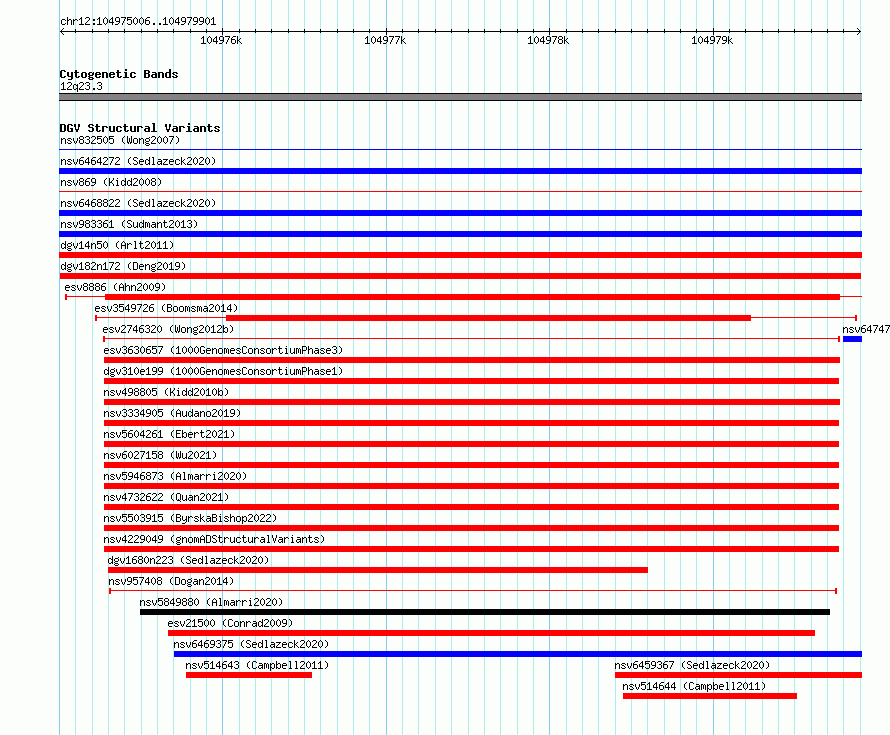The width and height of the screenshot is (890, 735).
Task: Open dgv14n50 (Arlt2011) variant details
Action: pos(117,245)
